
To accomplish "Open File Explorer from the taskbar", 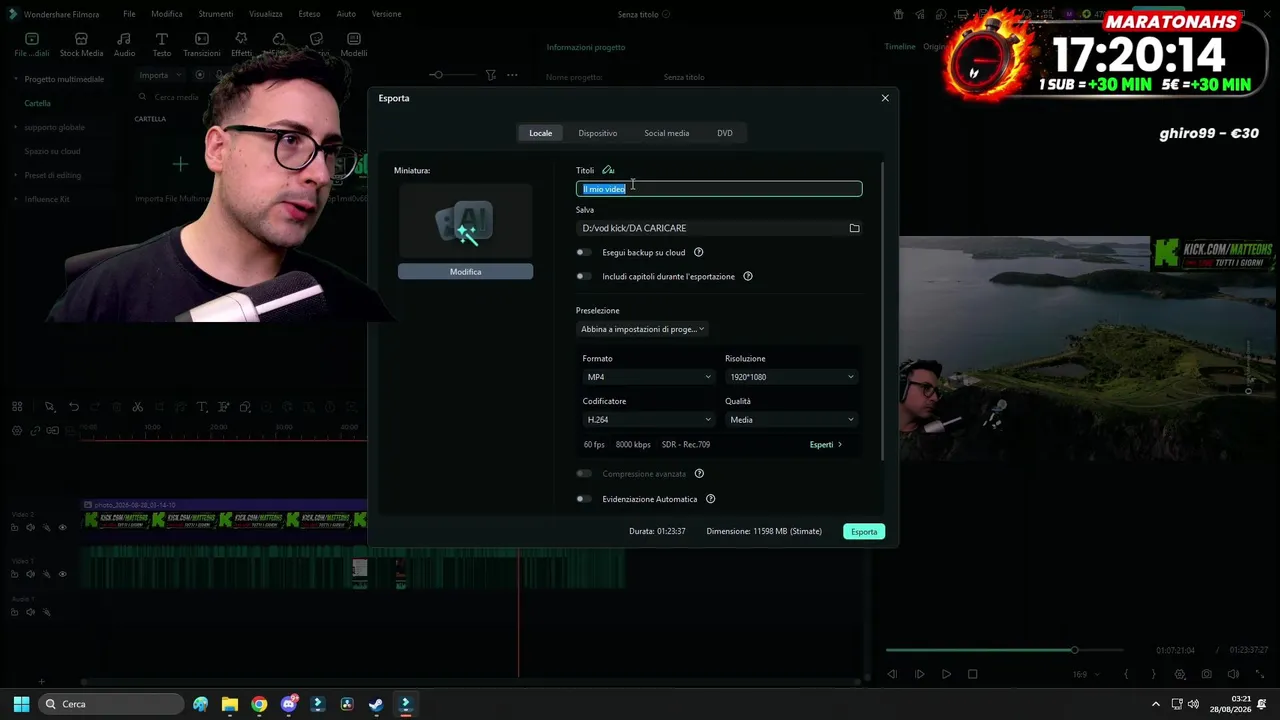I will pos(230,704).
